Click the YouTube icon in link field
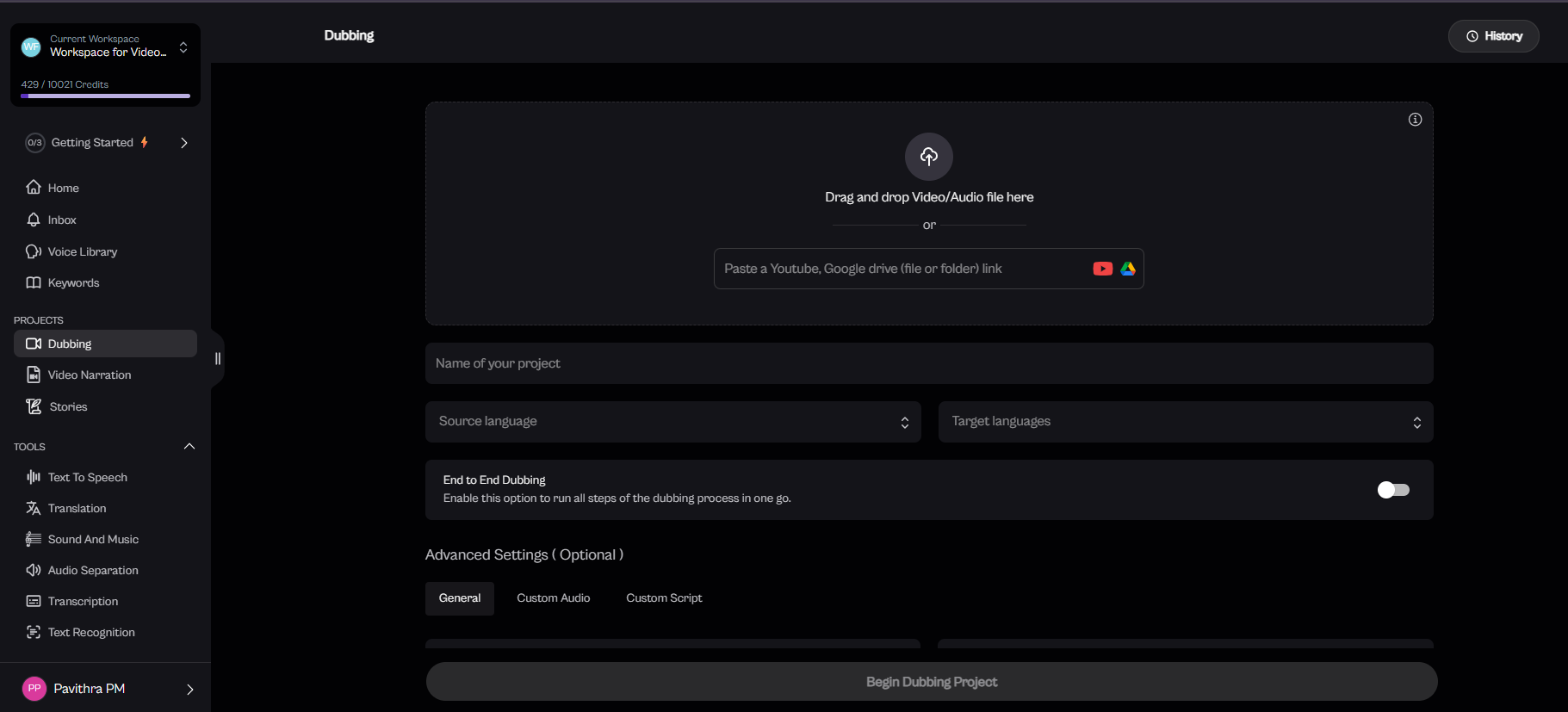The image size is (1568, 712). (1102, 269)
